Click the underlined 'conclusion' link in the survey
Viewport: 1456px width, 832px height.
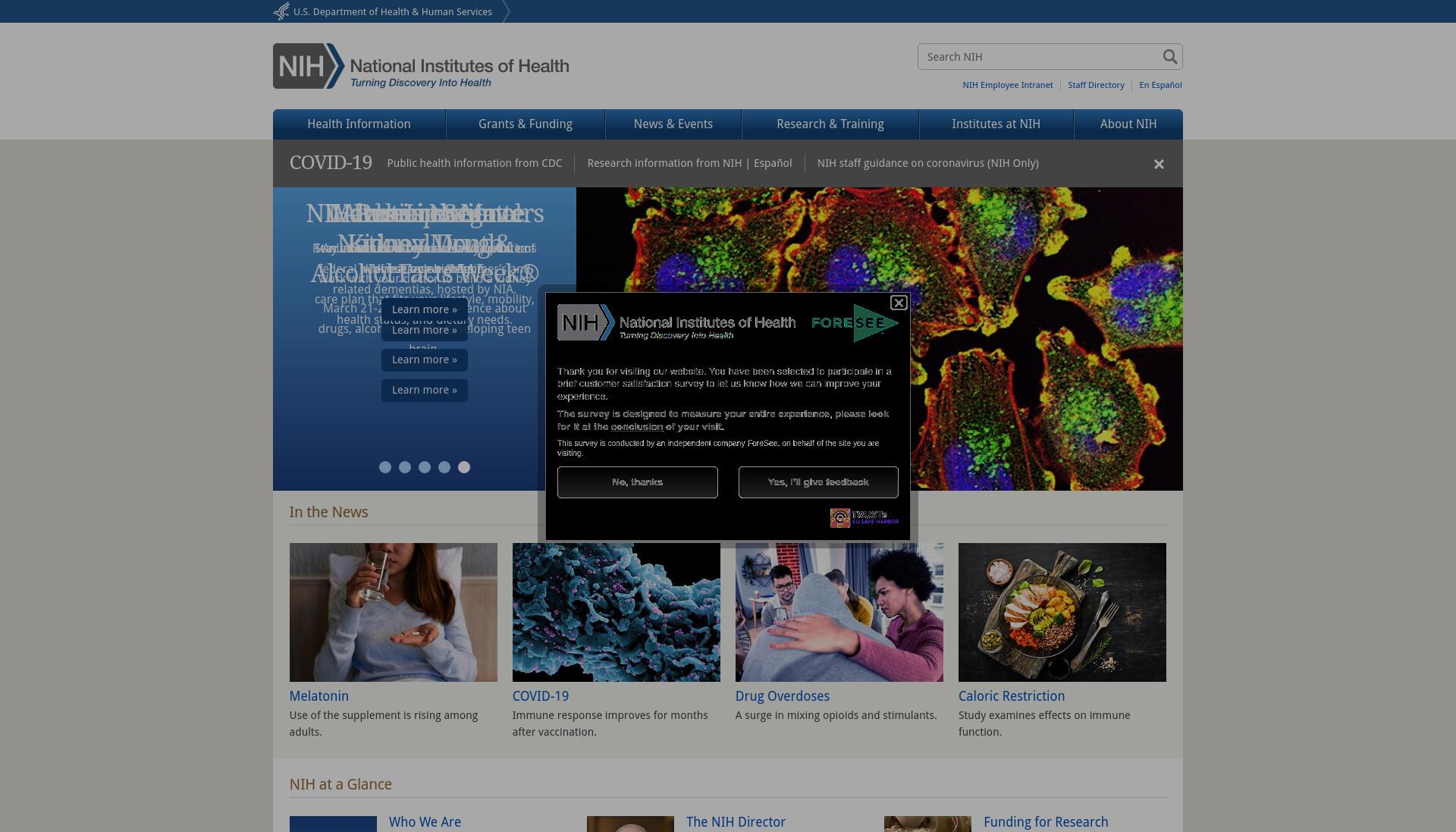pyautogui.click(x=637, y=427)
